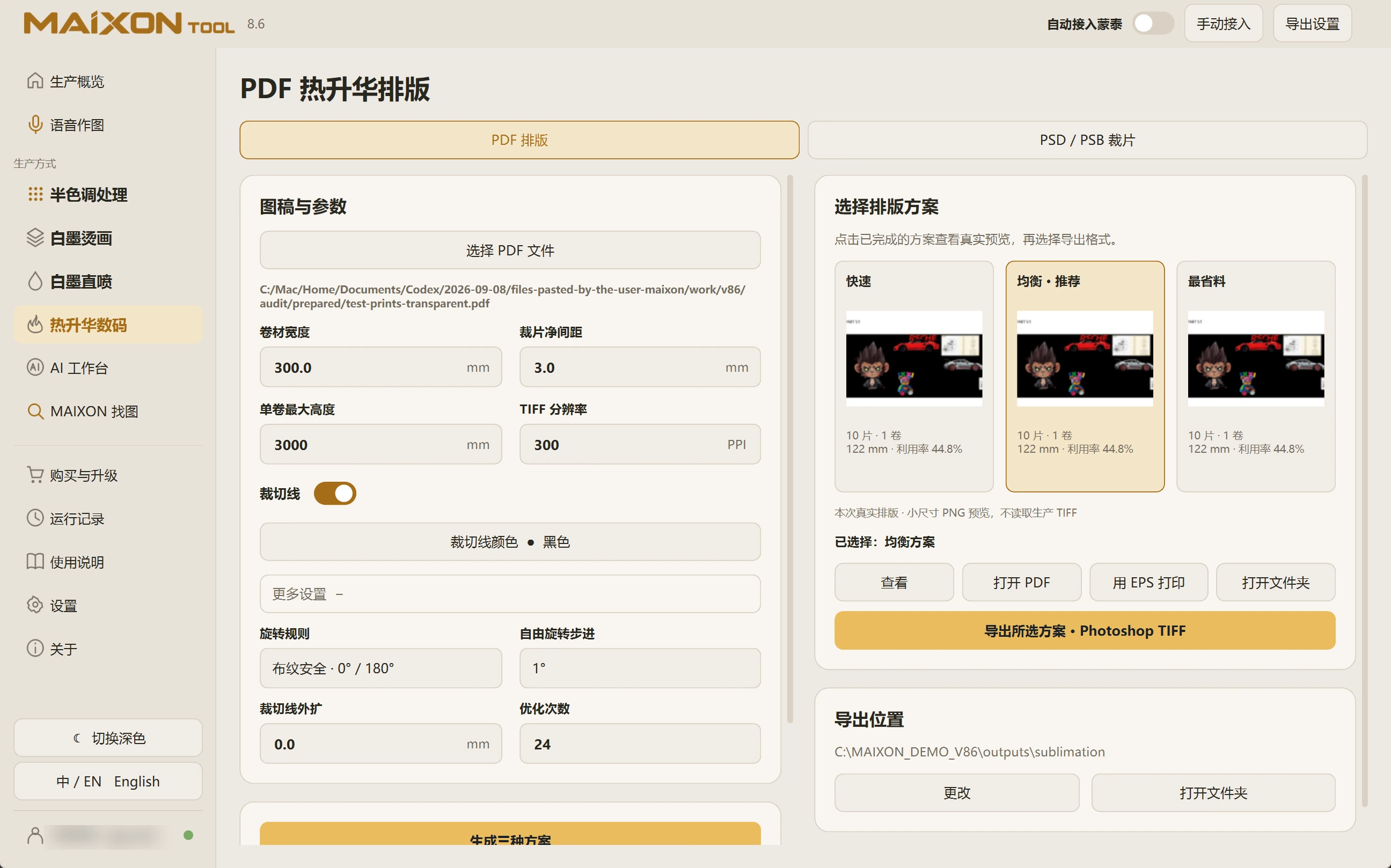Click the 导出设置 button
Image resolution: width=1391 pixels, height=868 pixels.
(x=1312, y=24)
